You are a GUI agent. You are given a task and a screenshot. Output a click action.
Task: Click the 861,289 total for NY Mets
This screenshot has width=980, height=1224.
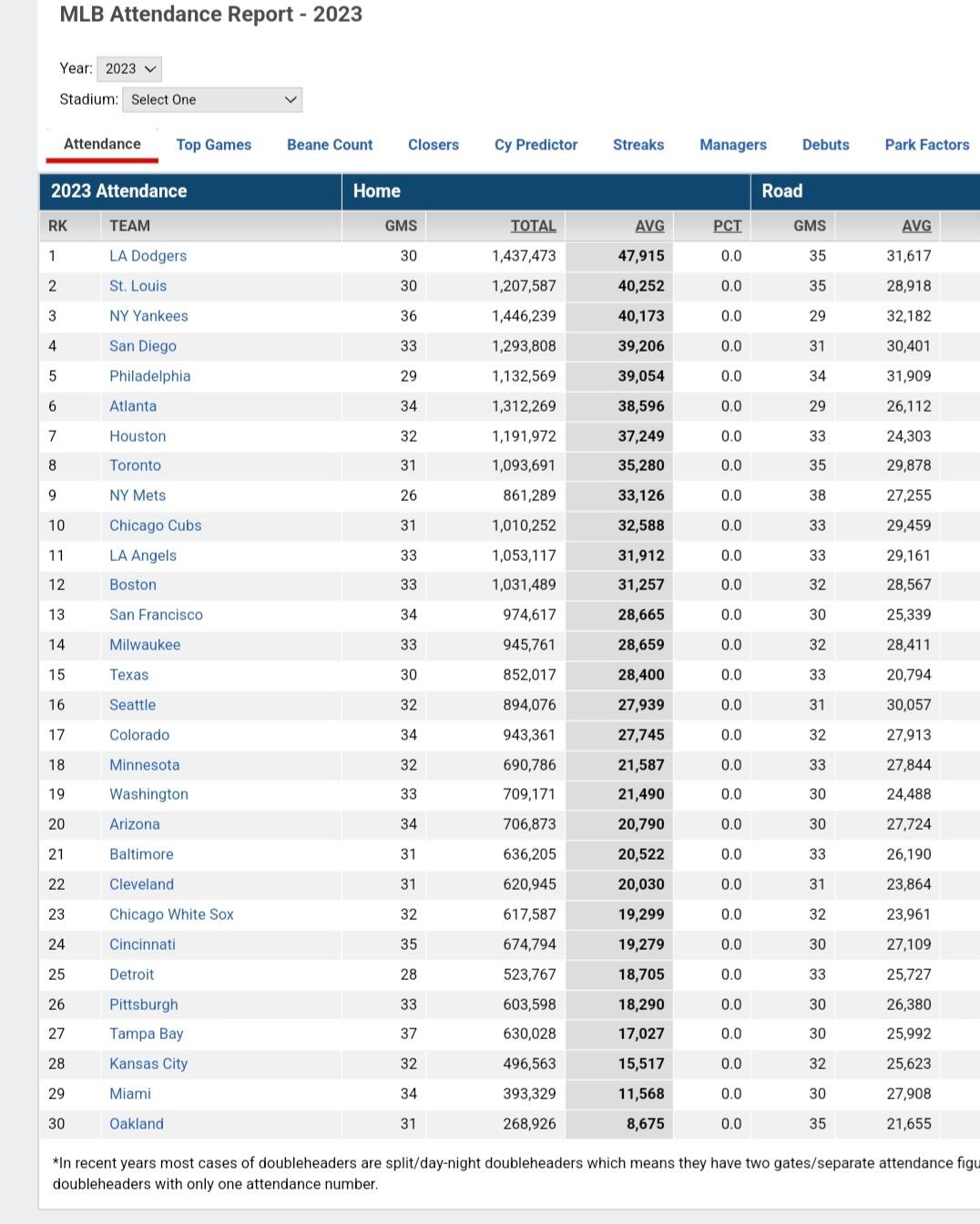529,495
